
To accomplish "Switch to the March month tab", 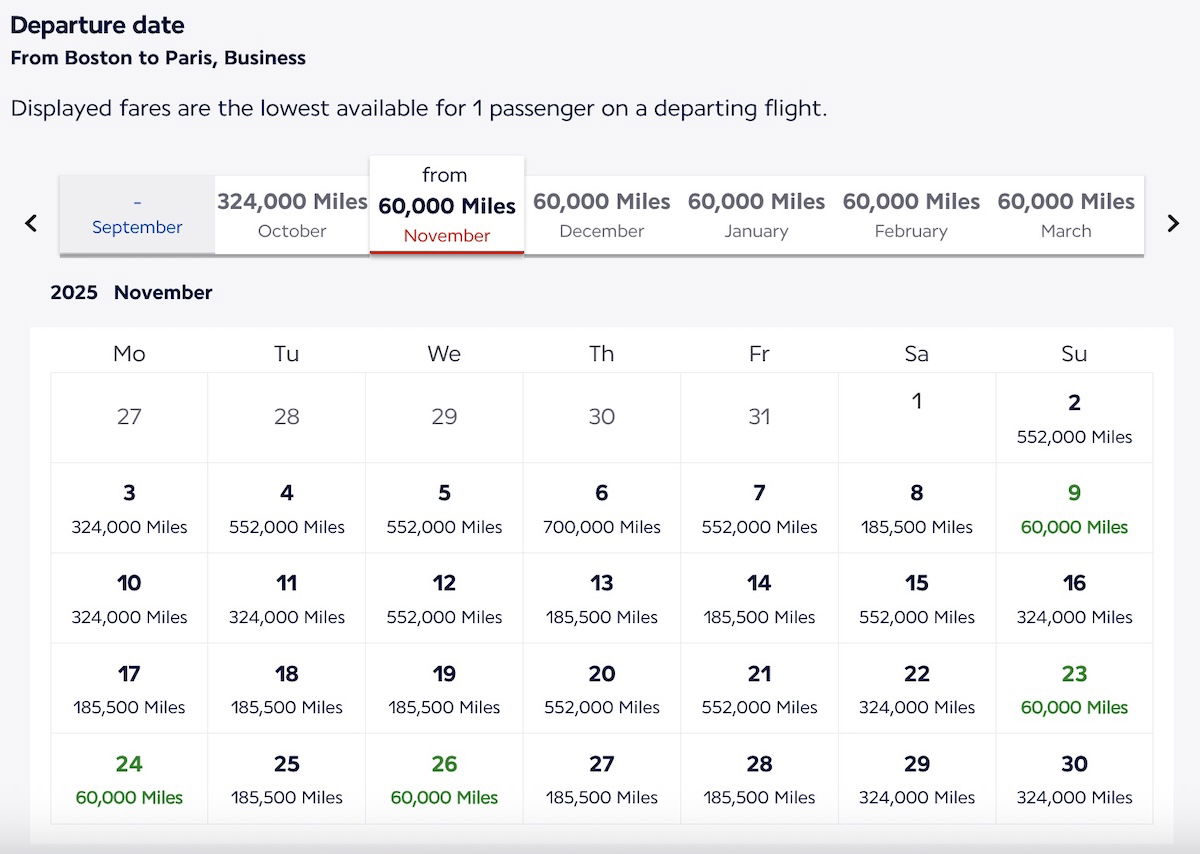I will pos(1066,215).
